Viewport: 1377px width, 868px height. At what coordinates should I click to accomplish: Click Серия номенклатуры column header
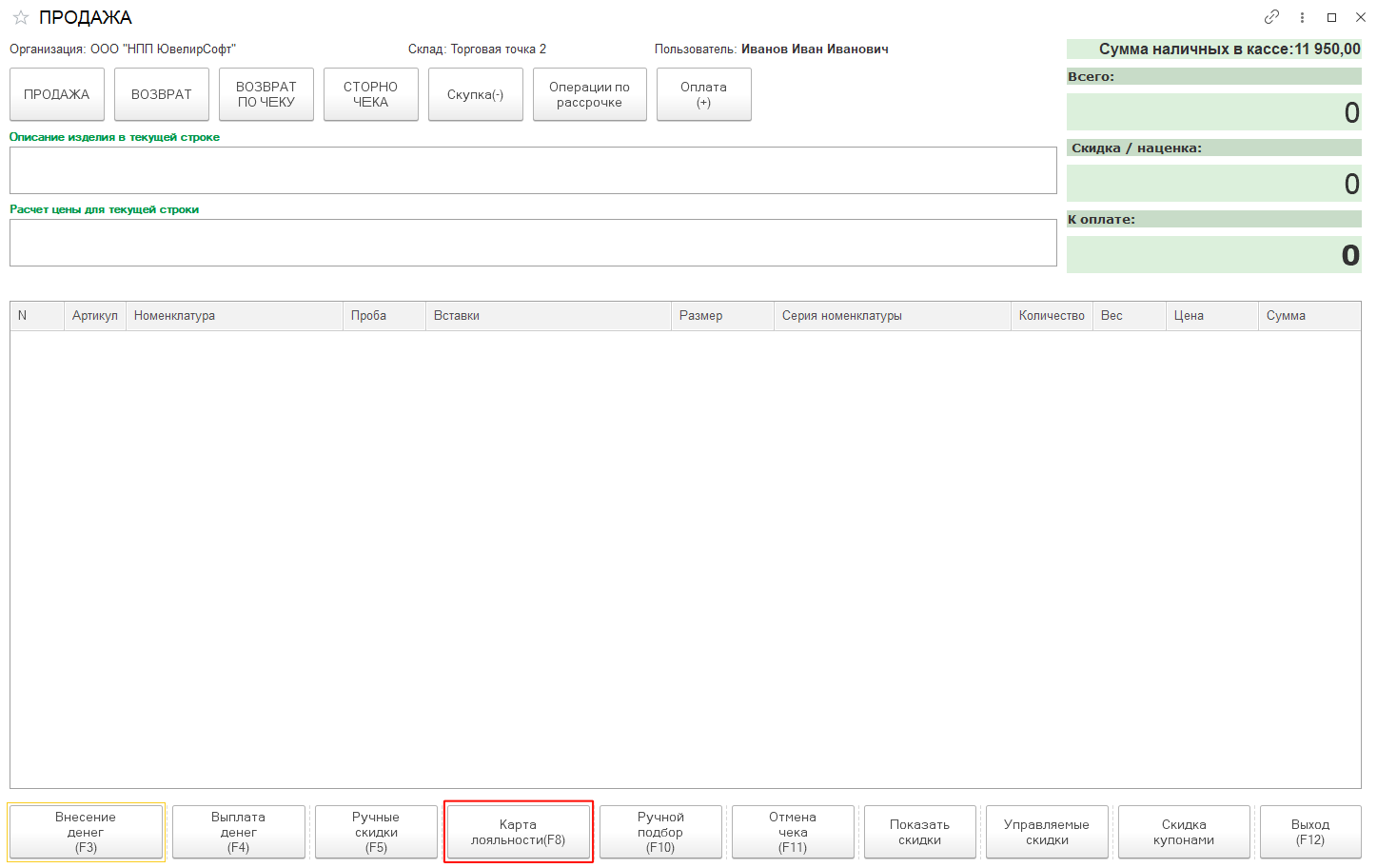[893, 316]
